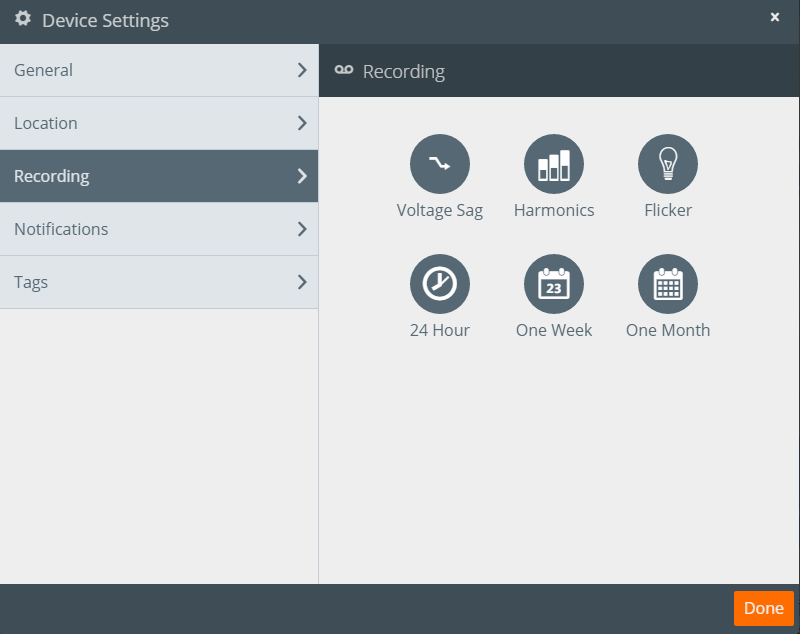Select the Voltage Sag recording icon
The image size is (800, 634).
coord(440,163)
